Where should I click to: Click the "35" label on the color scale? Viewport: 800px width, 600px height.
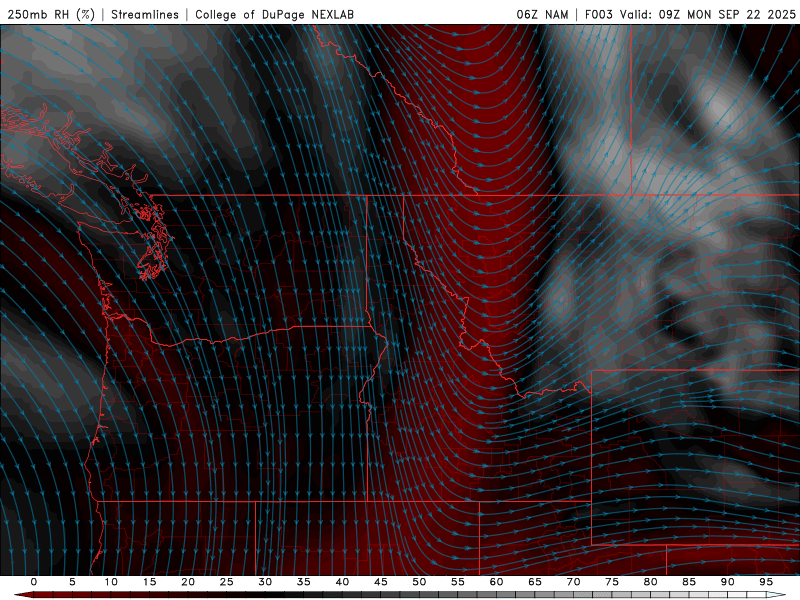304,582
